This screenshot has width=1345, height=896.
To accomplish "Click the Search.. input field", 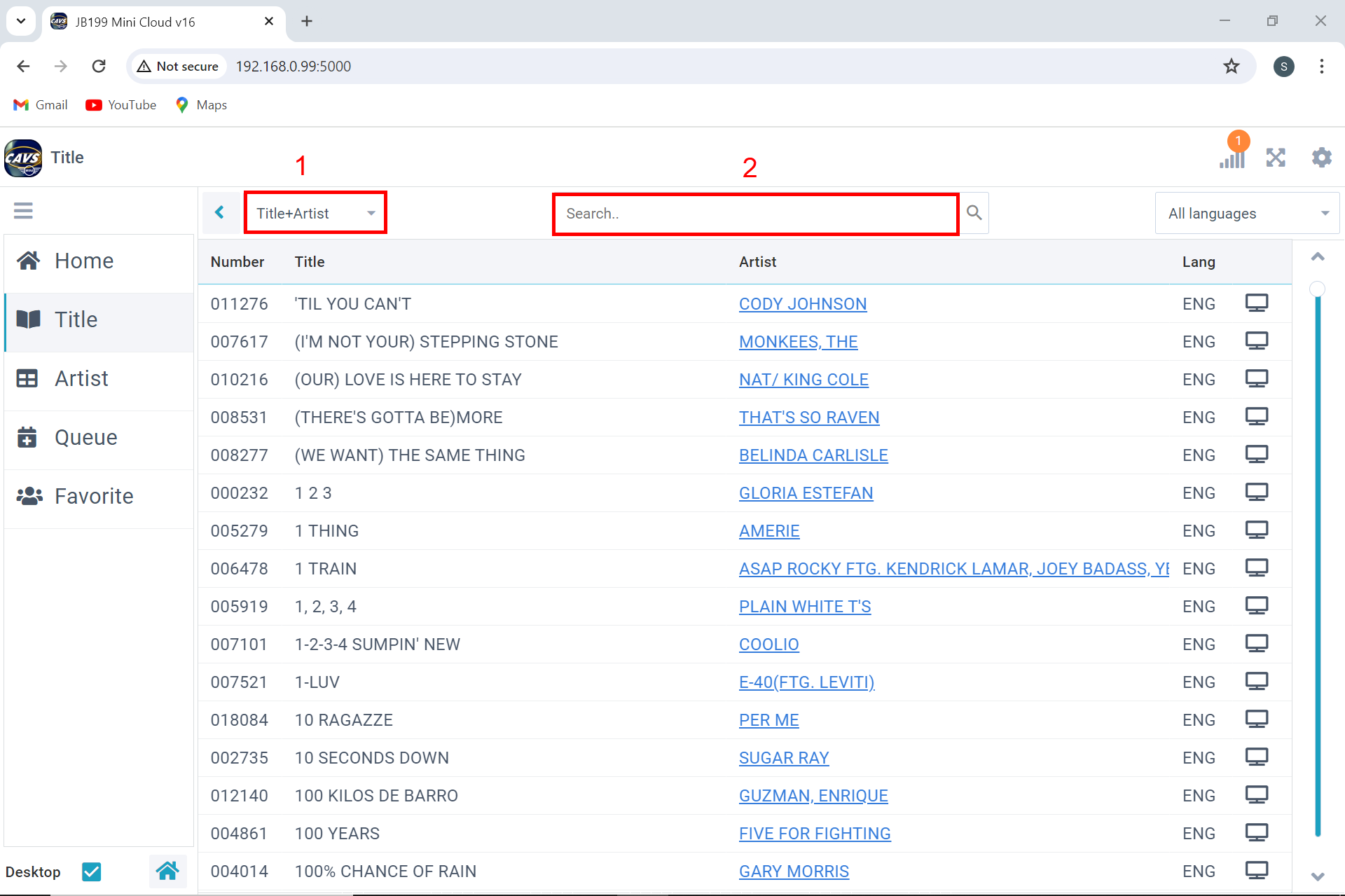I will pyautogui.click(x=755, y=214).
